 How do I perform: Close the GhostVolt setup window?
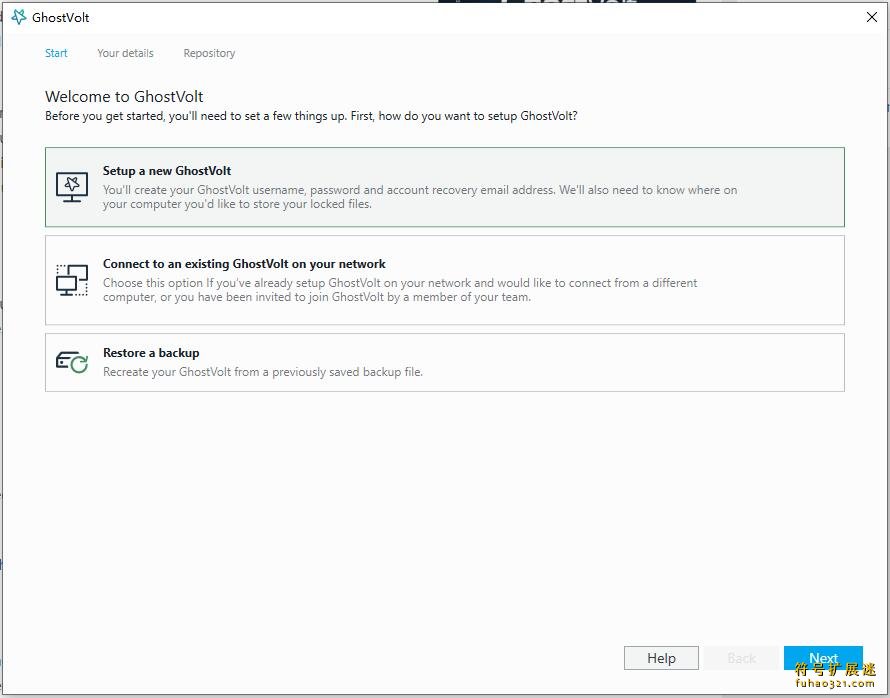(872, 17)
